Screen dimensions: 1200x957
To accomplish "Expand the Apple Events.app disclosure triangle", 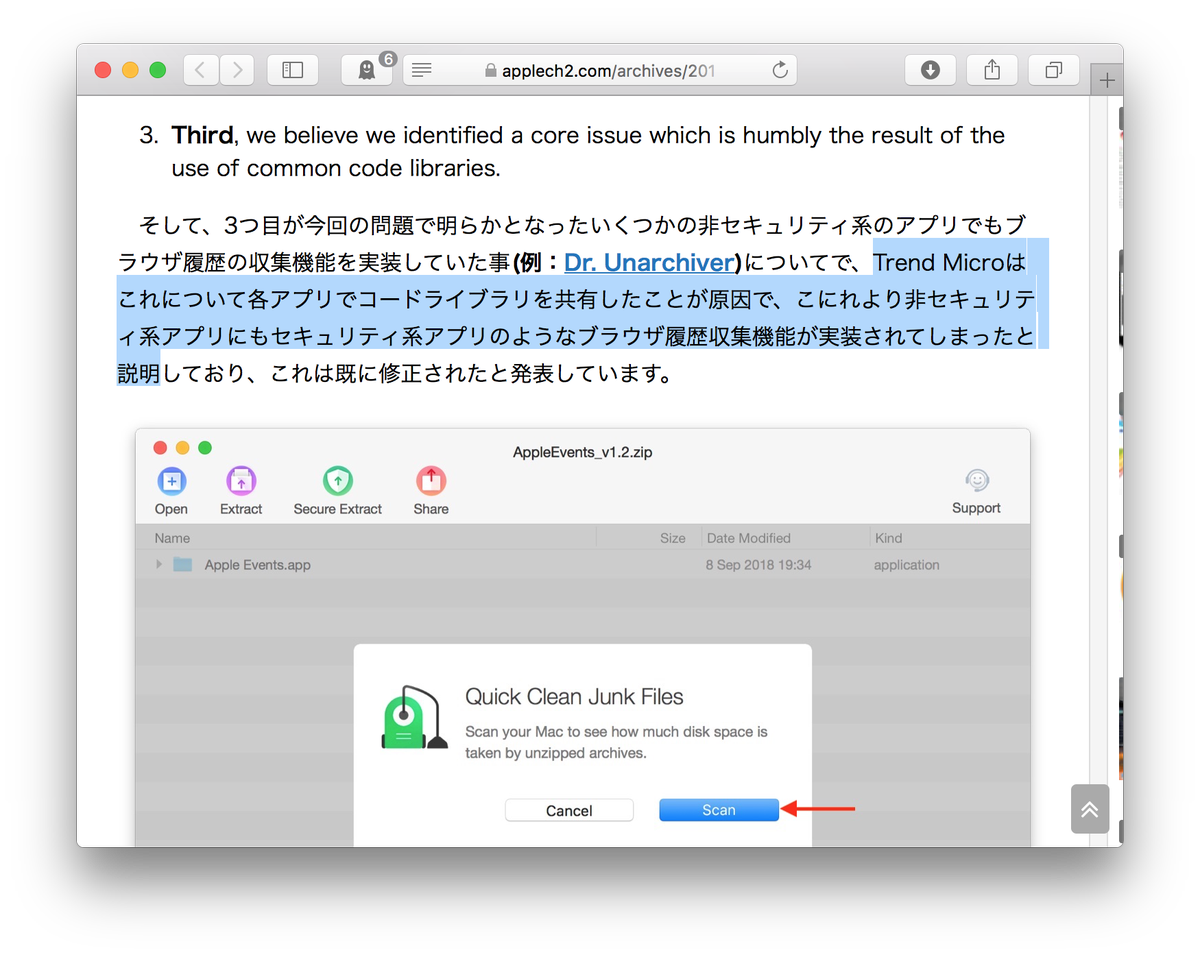I will tap(159, 564).
